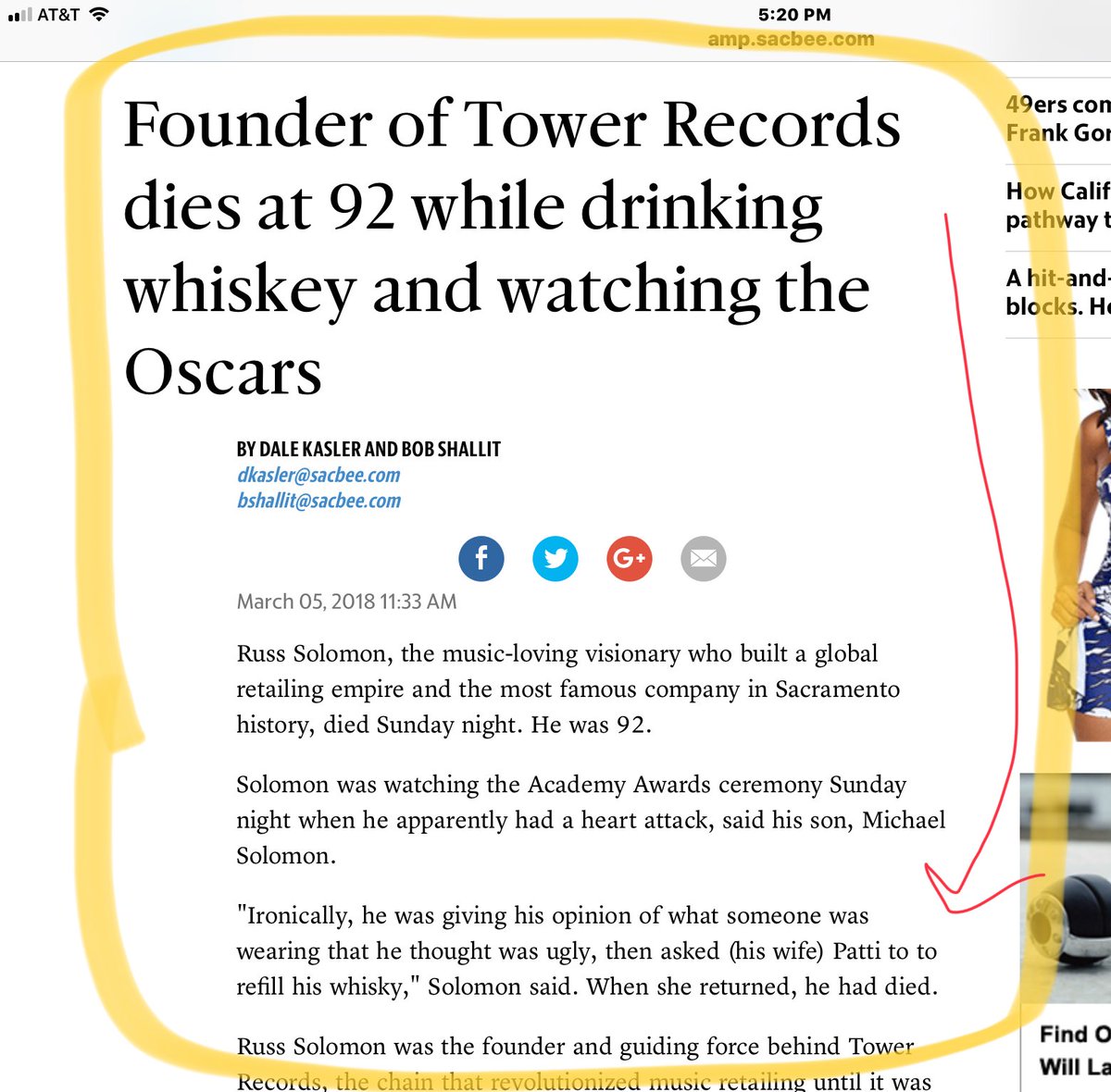Select the By Dale Kasler and Bob Shallit byline

click(x=368, y=450)
